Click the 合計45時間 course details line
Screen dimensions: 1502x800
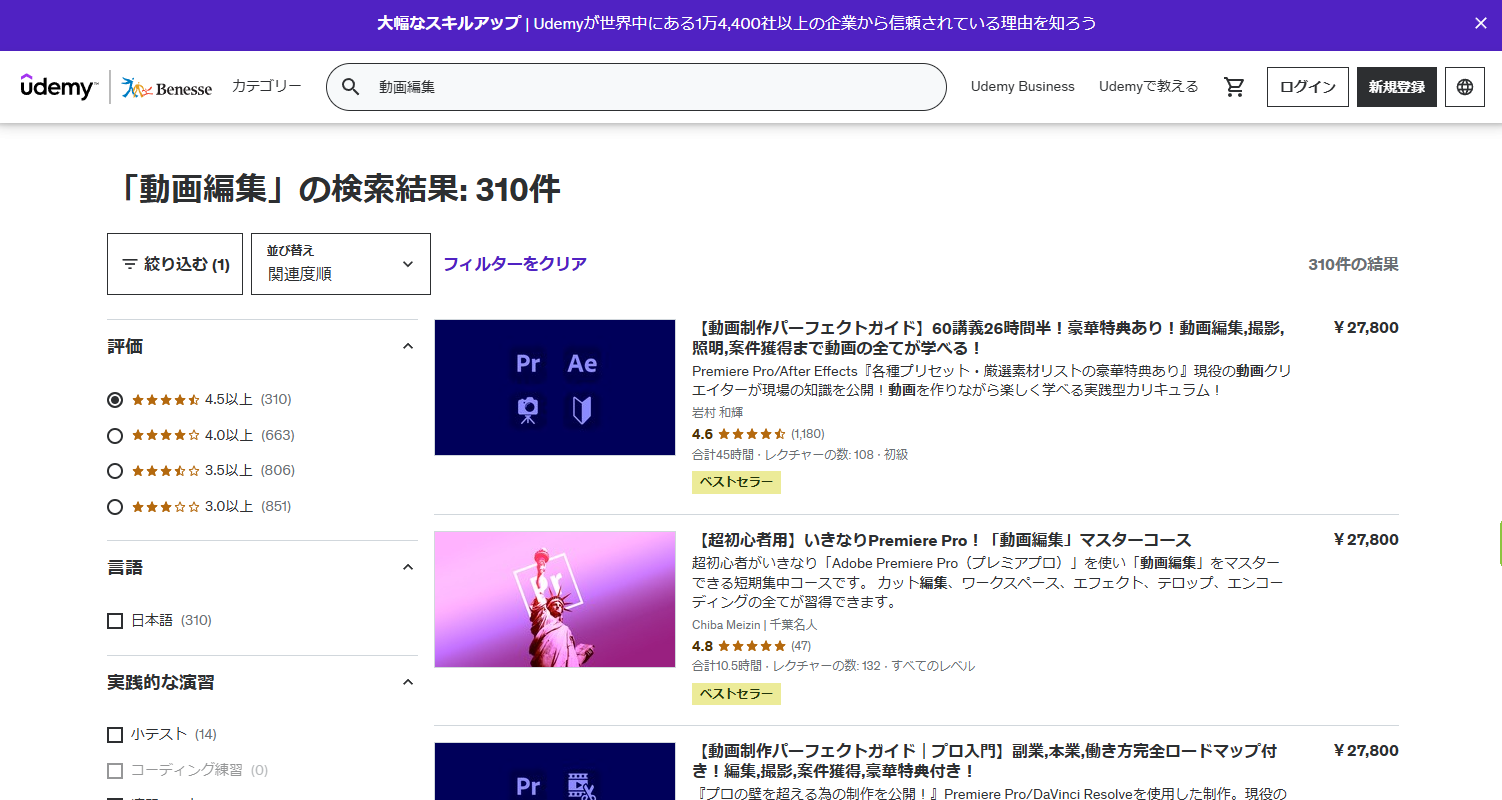[x=800, y=454]
